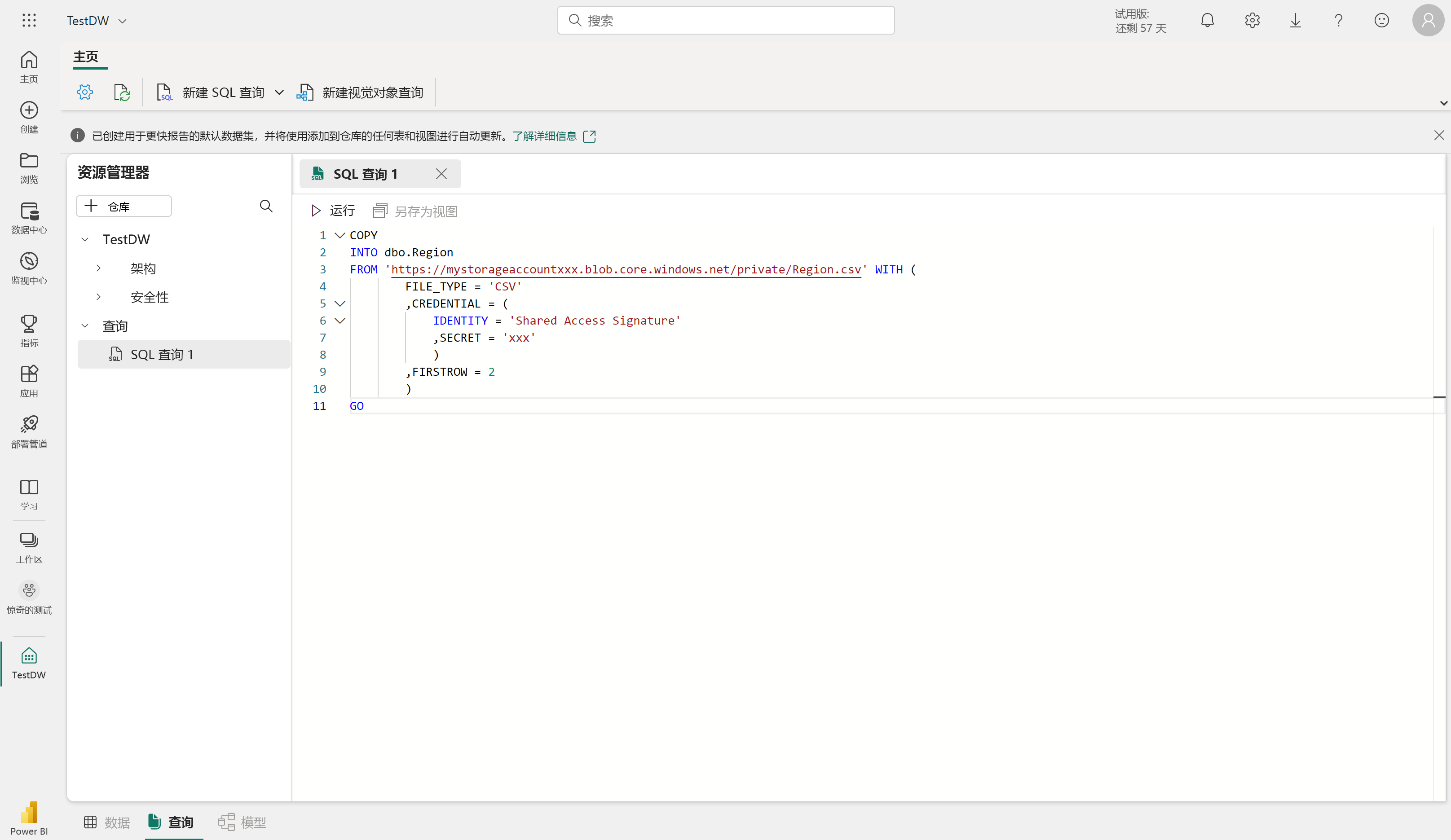This screenshot has width=1451, height=840.
Task: Click the Save as View icon
Action: [380, 211]
